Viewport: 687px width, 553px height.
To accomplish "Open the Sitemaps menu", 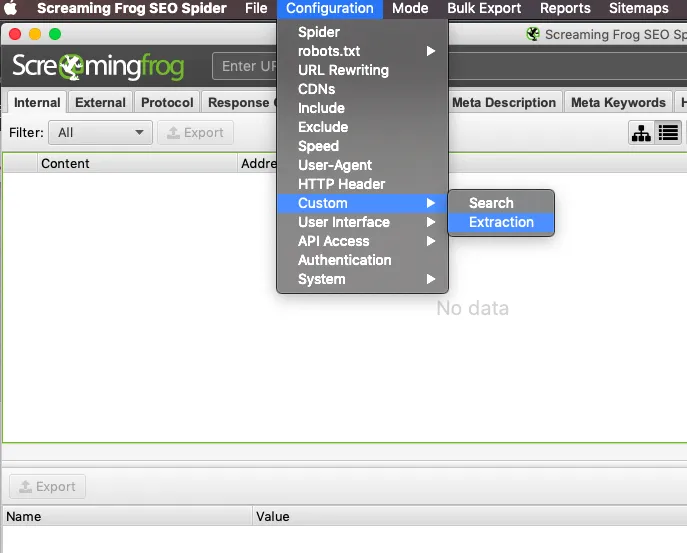I will tap(638, 8).
